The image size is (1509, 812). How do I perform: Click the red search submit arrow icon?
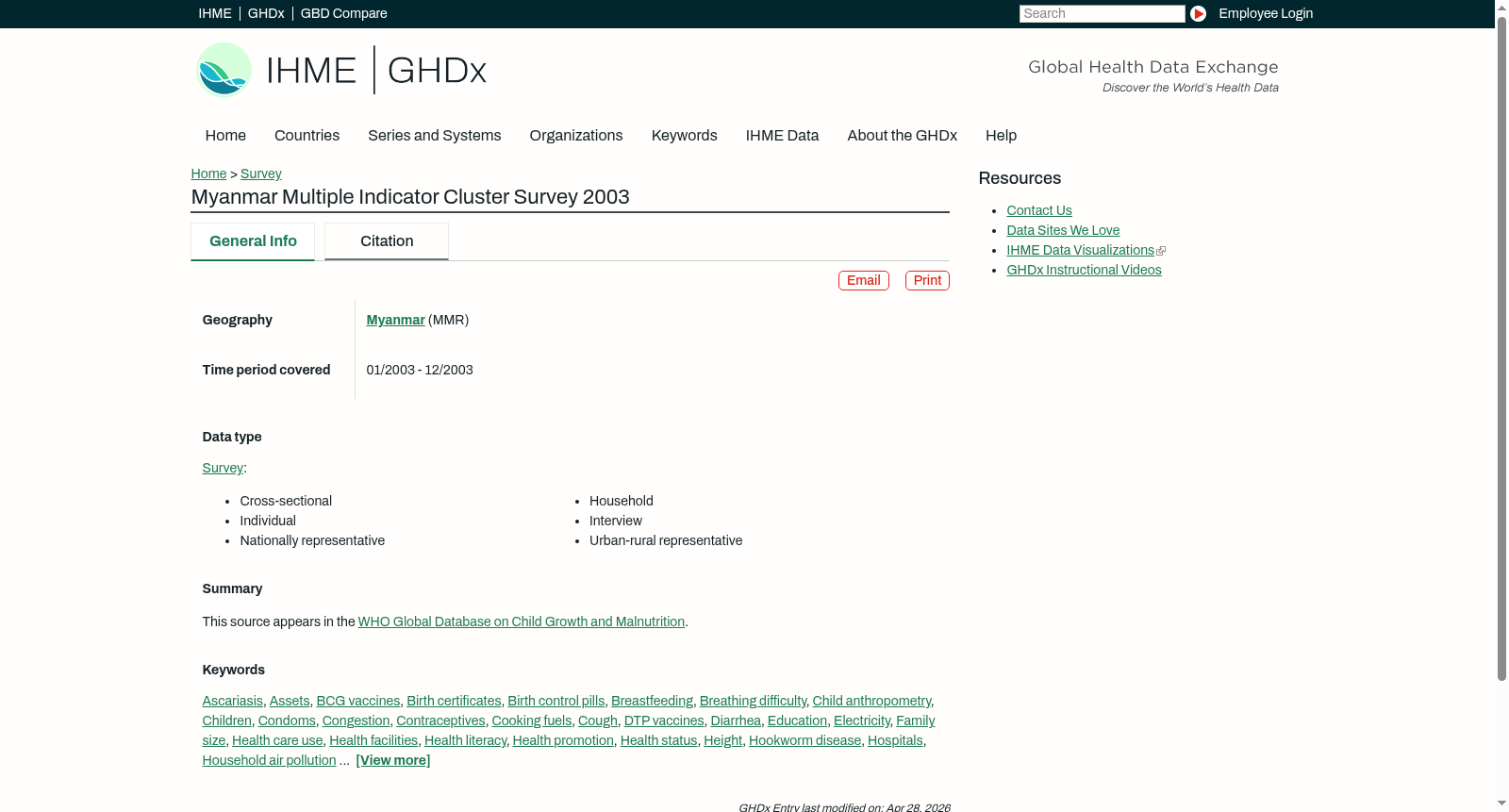1198,13
